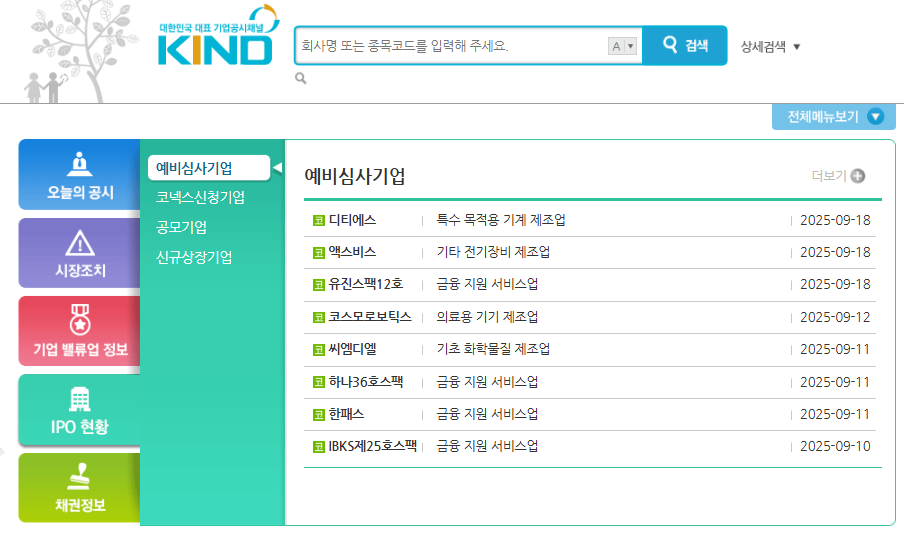
Task: Select the 시장조치 sidebar tab
Action: tap(80, 253)
